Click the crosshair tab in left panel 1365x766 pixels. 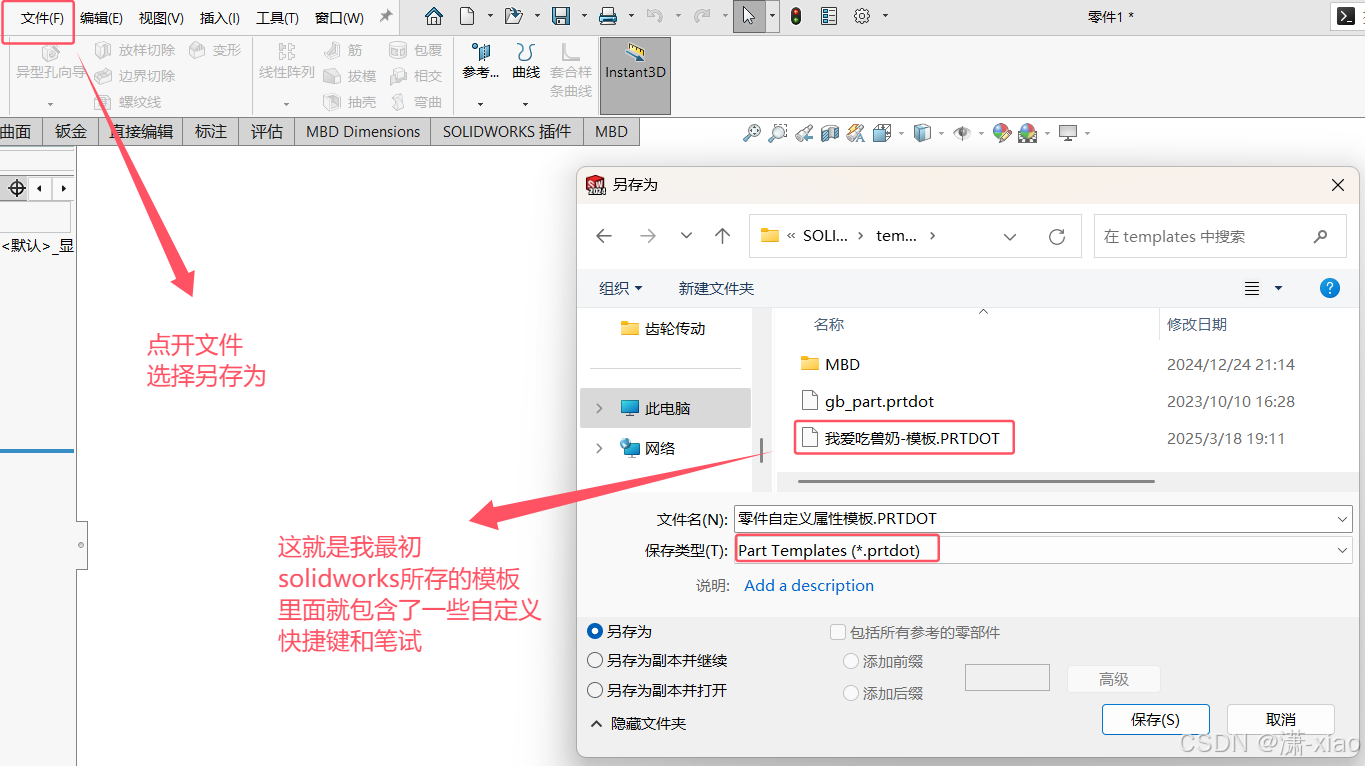17,188
